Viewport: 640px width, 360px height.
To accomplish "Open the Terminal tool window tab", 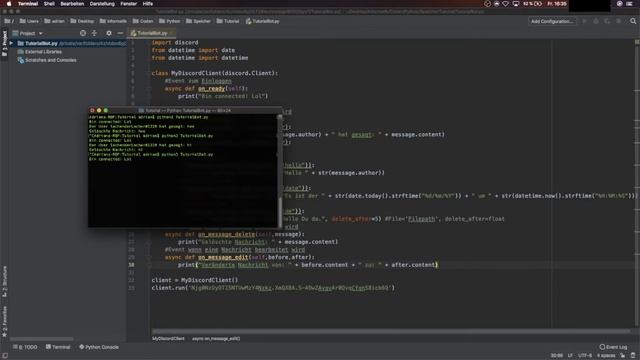I will [58, 347].
